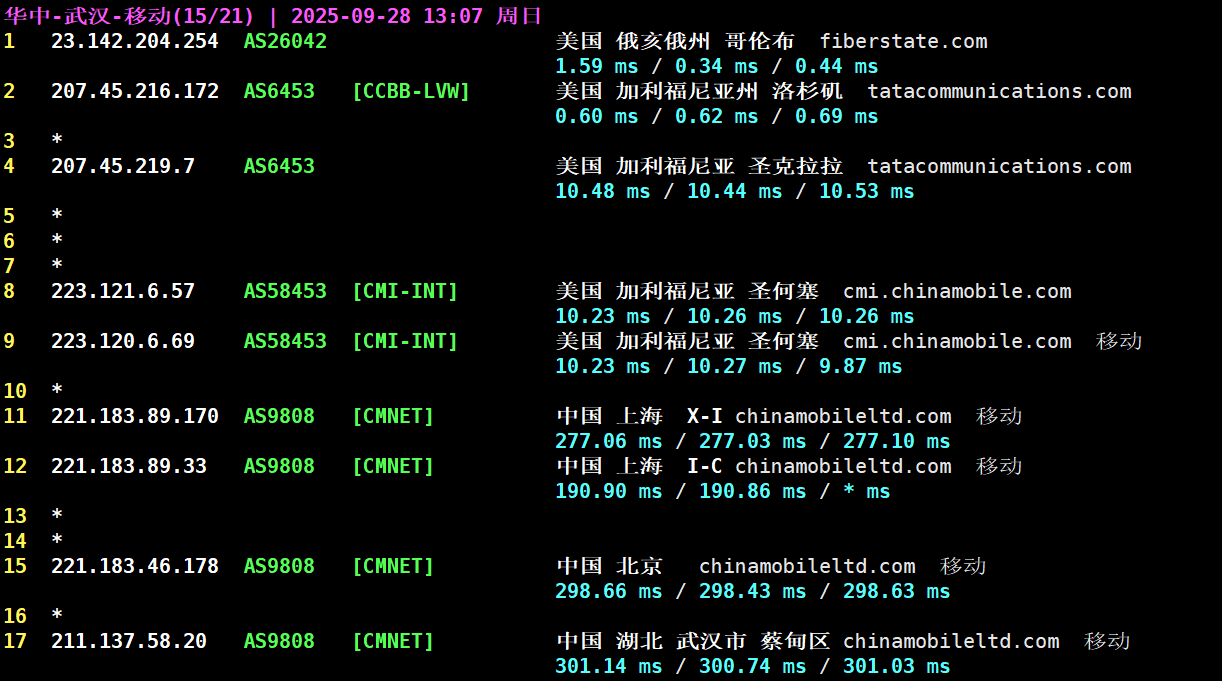Click tatacommunications.com on the 圣克拉拉 row

coord(999,166)
